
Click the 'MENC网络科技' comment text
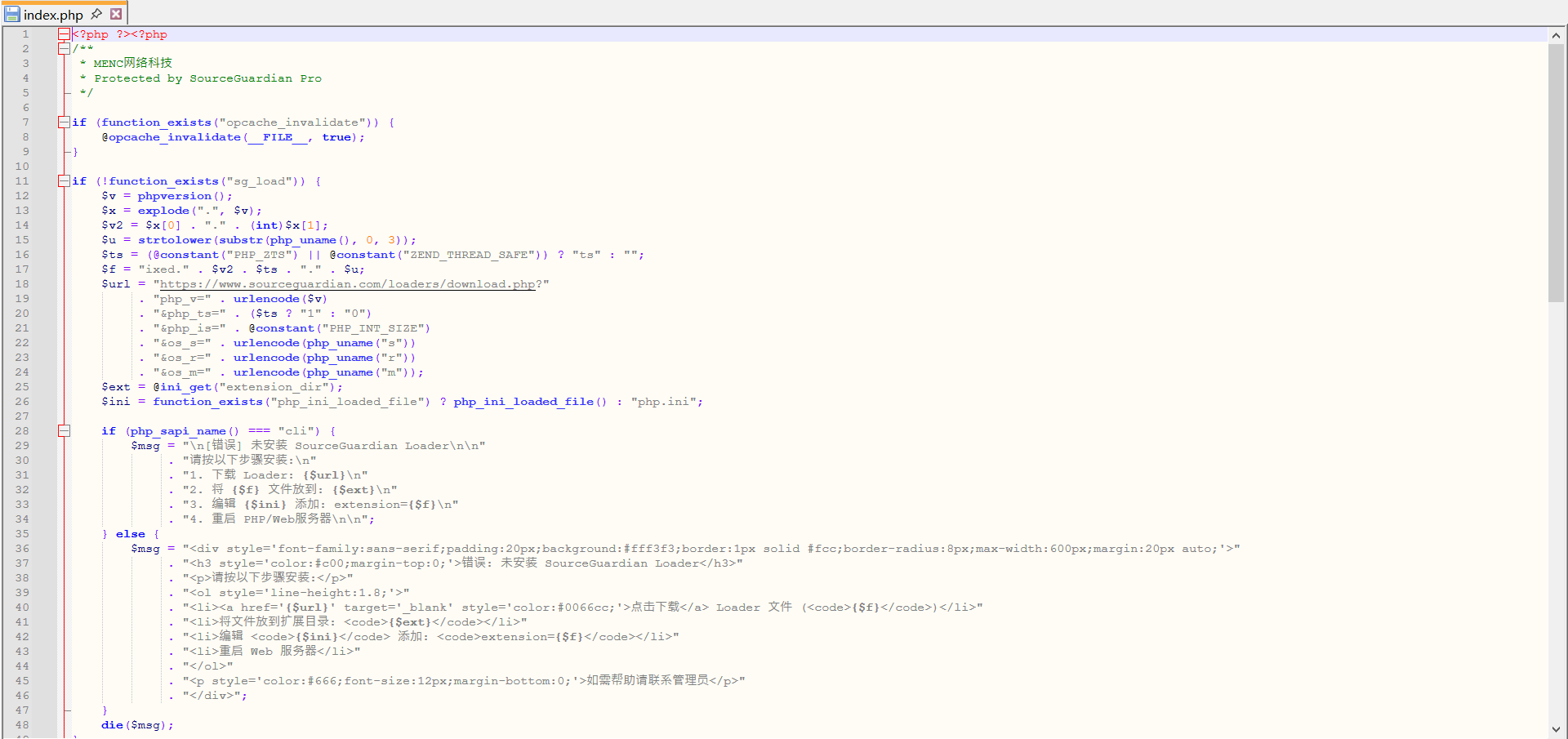132,63
